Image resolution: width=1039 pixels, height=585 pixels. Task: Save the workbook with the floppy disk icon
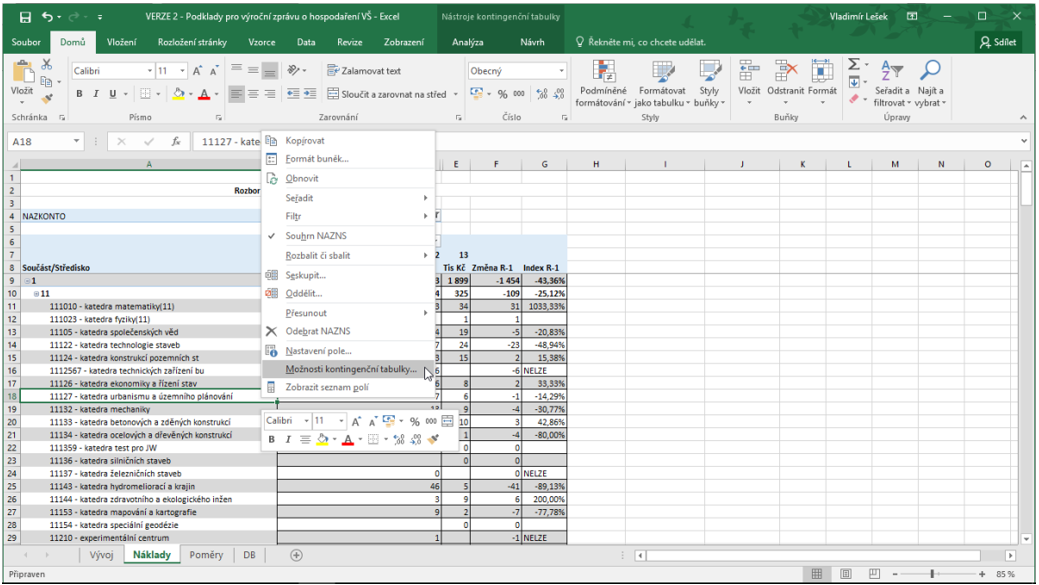25,17
